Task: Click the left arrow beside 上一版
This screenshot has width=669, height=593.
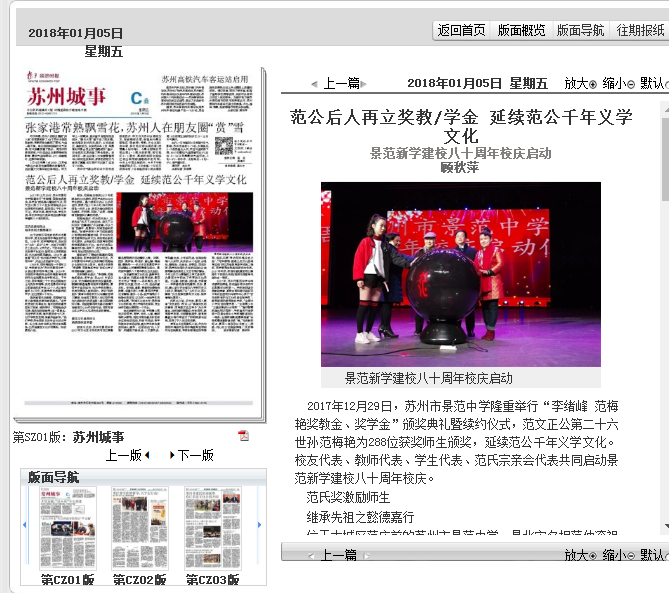Action: point(148,455)
